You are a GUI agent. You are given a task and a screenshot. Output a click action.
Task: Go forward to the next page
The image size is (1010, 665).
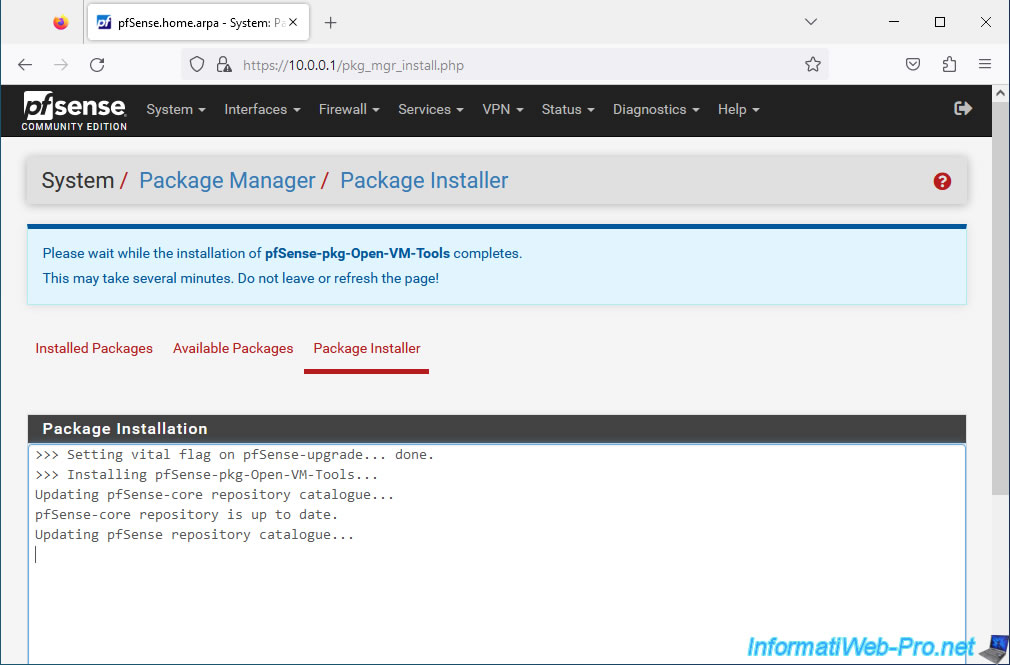[61, 64]
